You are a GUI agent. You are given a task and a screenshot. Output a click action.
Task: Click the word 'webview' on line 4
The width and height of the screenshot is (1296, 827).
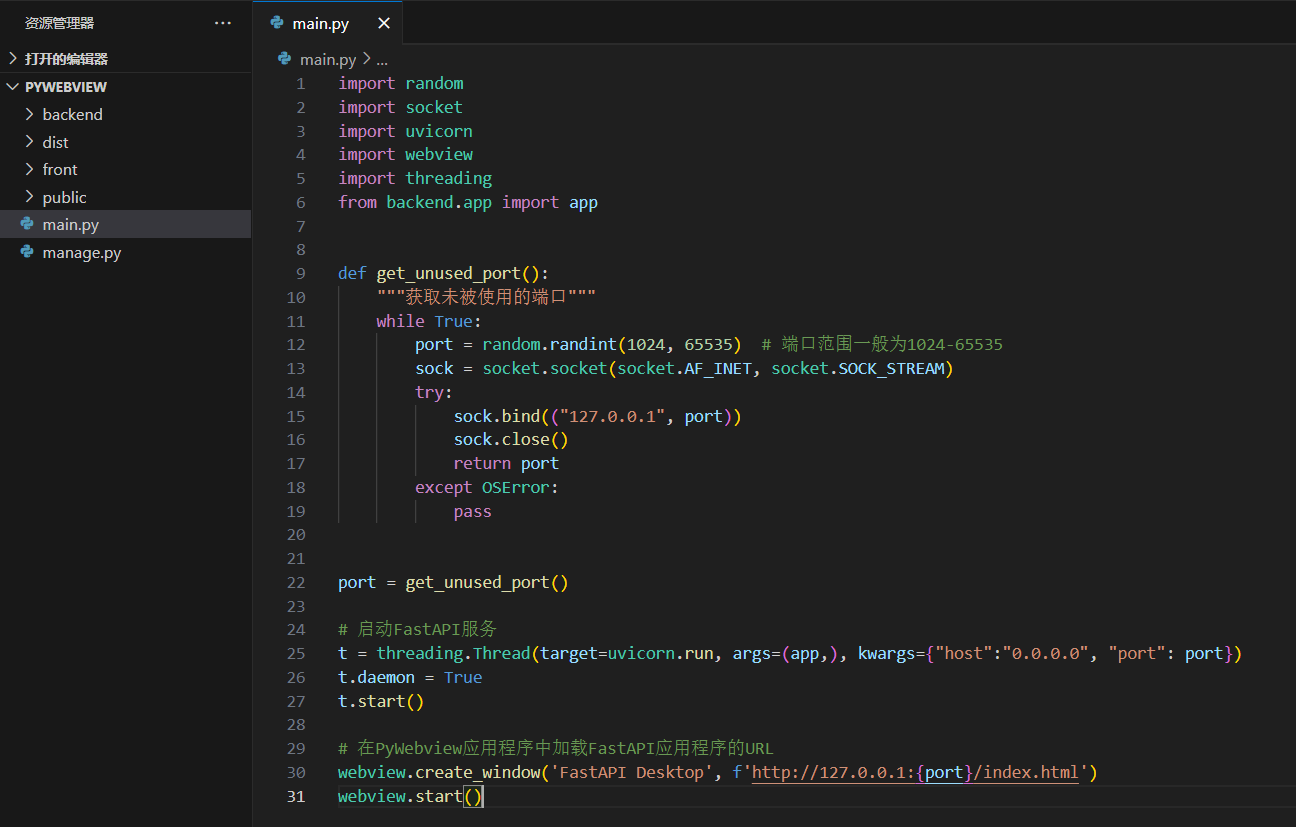(439, 154)
